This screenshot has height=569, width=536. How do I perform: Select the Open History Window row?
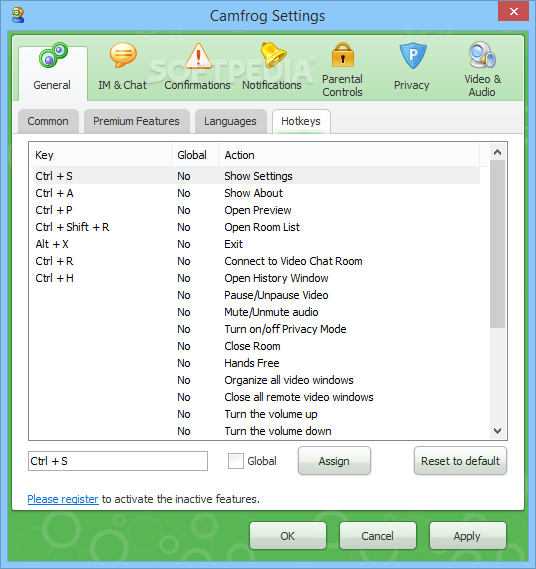[257, 278]
